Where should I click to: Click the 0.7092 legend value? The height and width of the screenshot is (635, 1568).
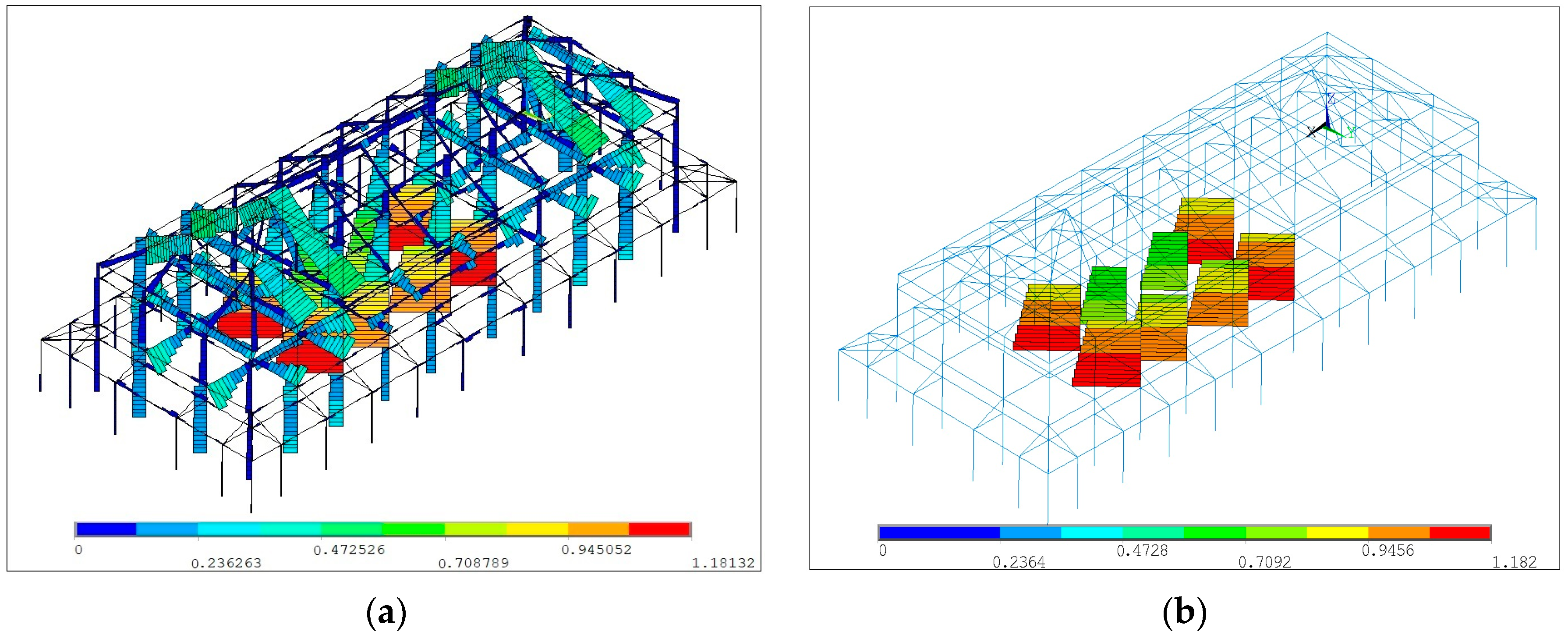(x=1264, y=563)
